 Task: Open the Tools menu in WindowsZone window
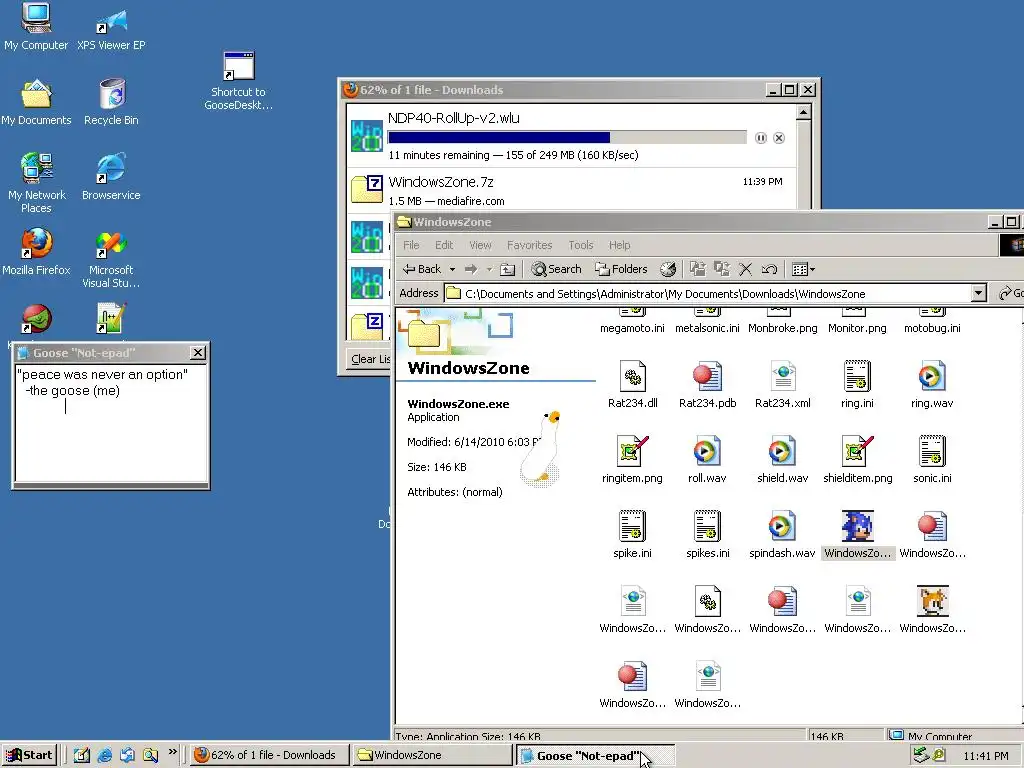581,245
